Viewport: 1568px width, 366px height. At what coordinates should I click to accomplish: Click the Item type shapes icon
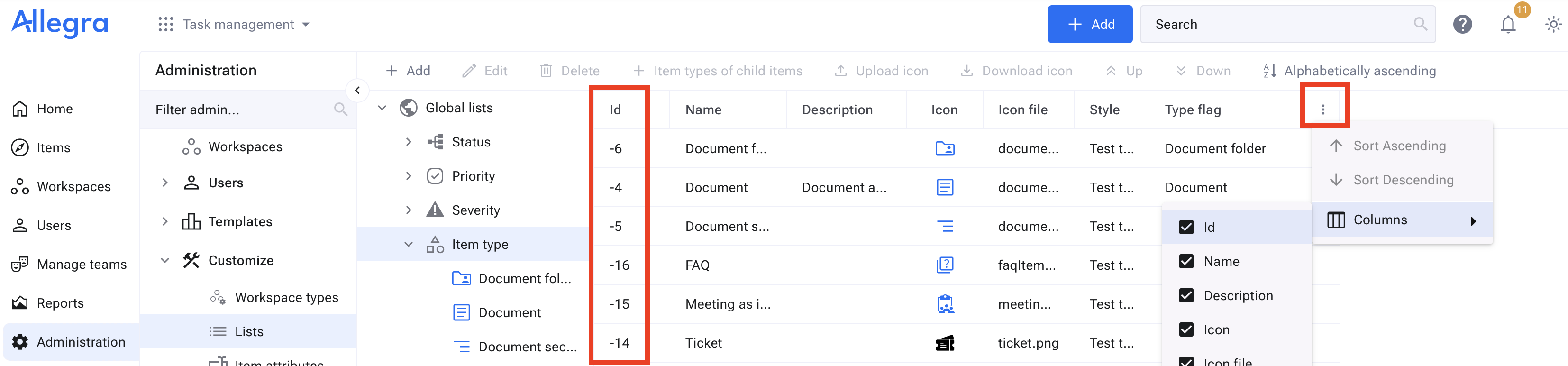click(x=435, y=244)
